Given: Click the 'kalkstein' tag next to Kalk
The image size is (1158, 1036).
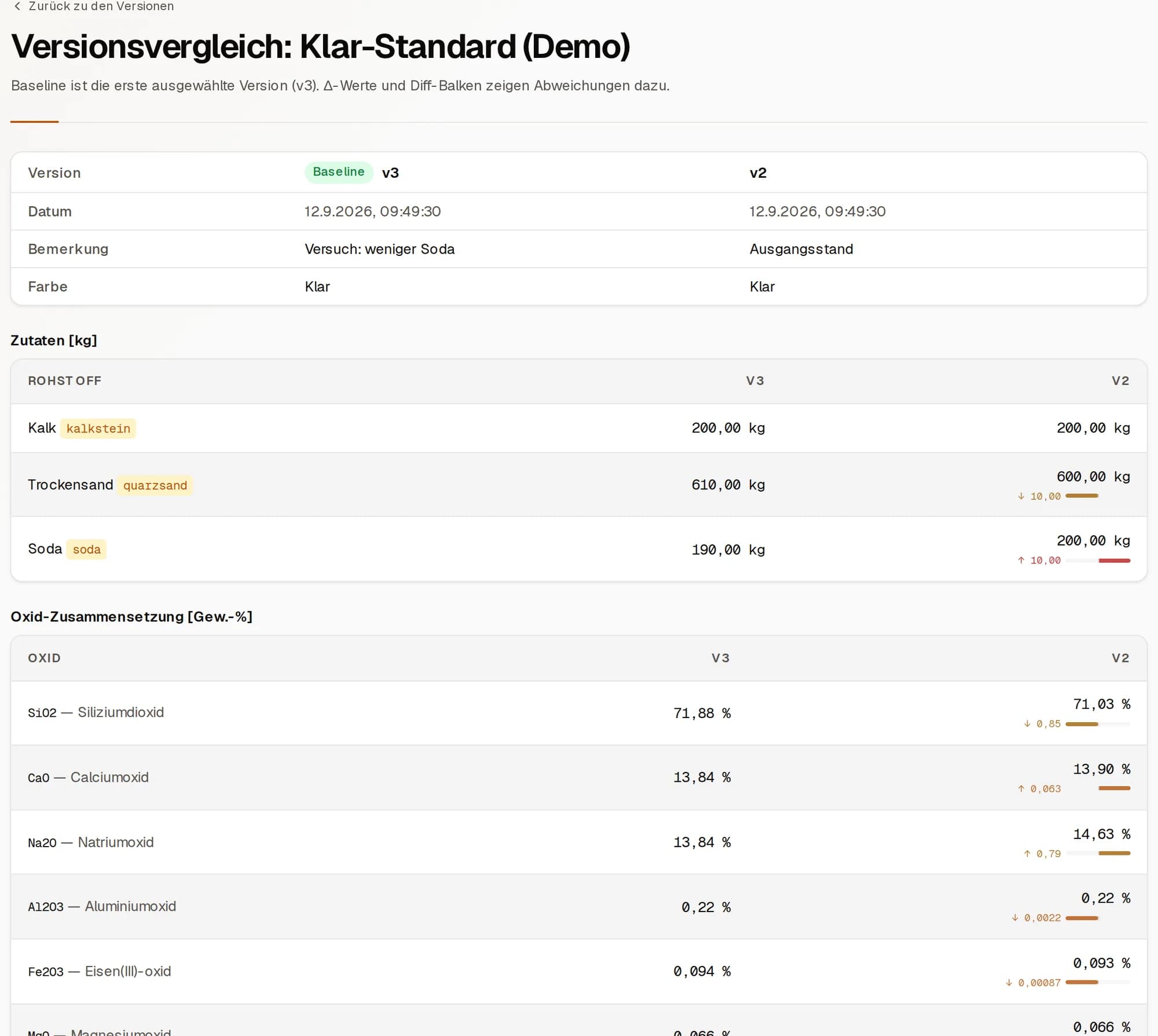Looking at the screenshot, I should point(98,429).
